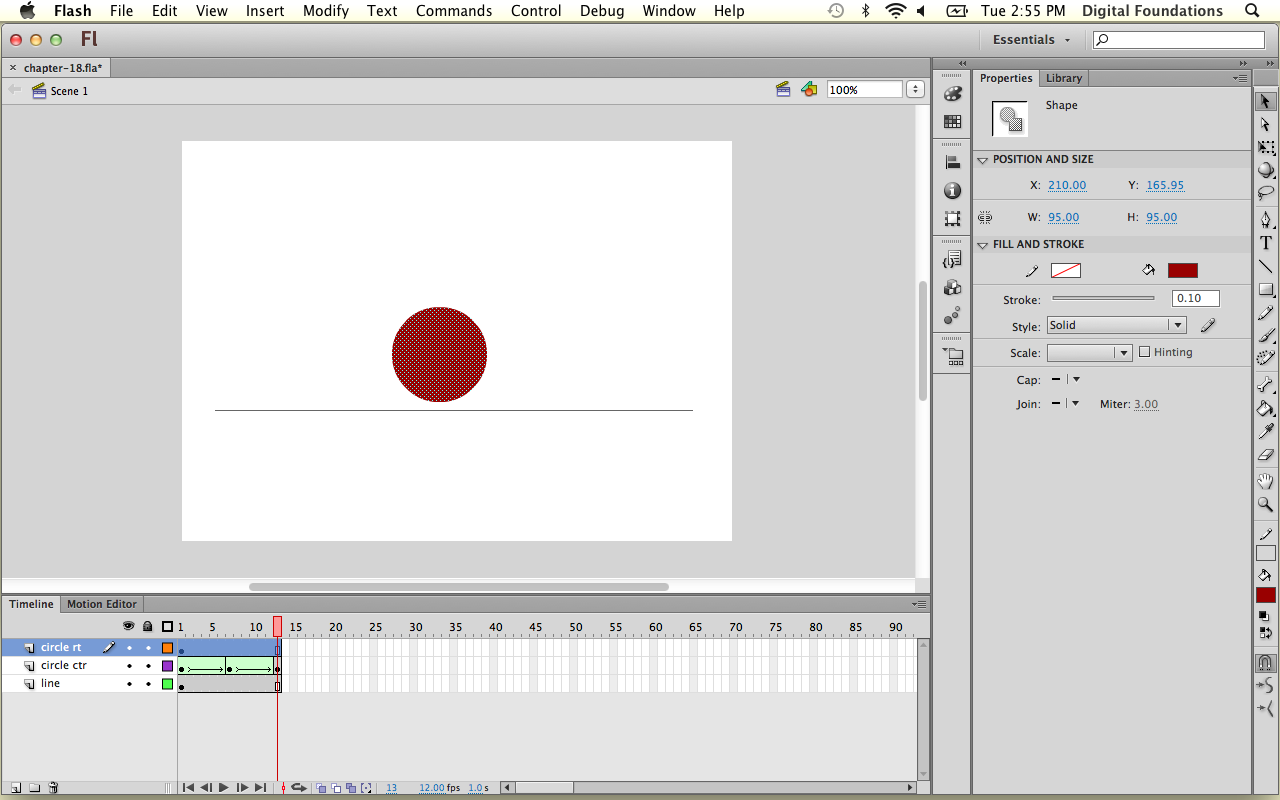Activate the Eyedropper tool
The image size is (1280, 800).
coord(1265,432)
